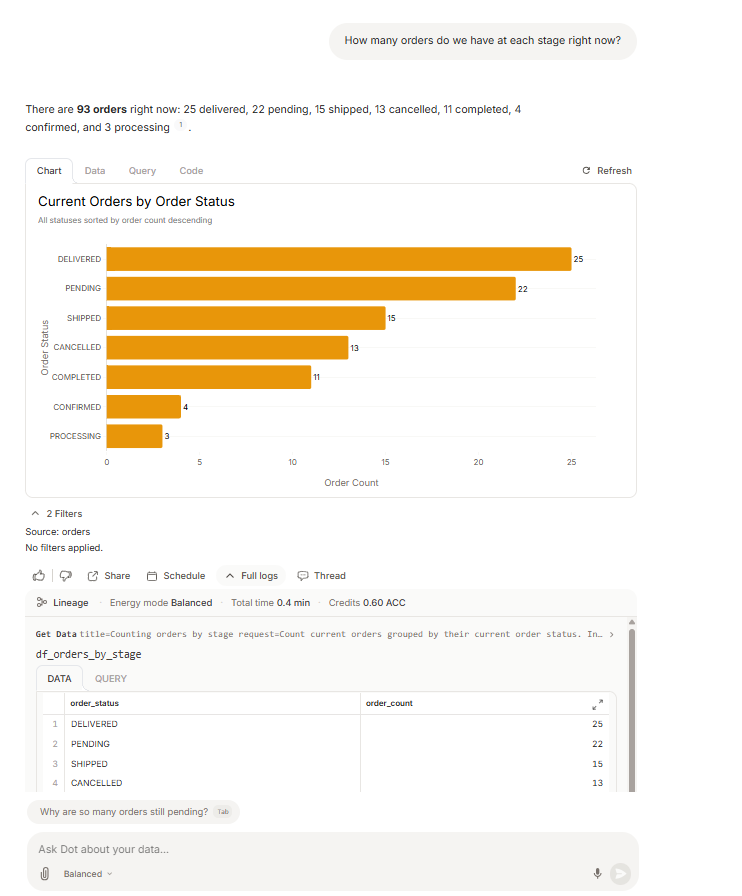This screenshot has height=896, width=742.
Task: Click the Lineage icon
Action: pos(42,602)
